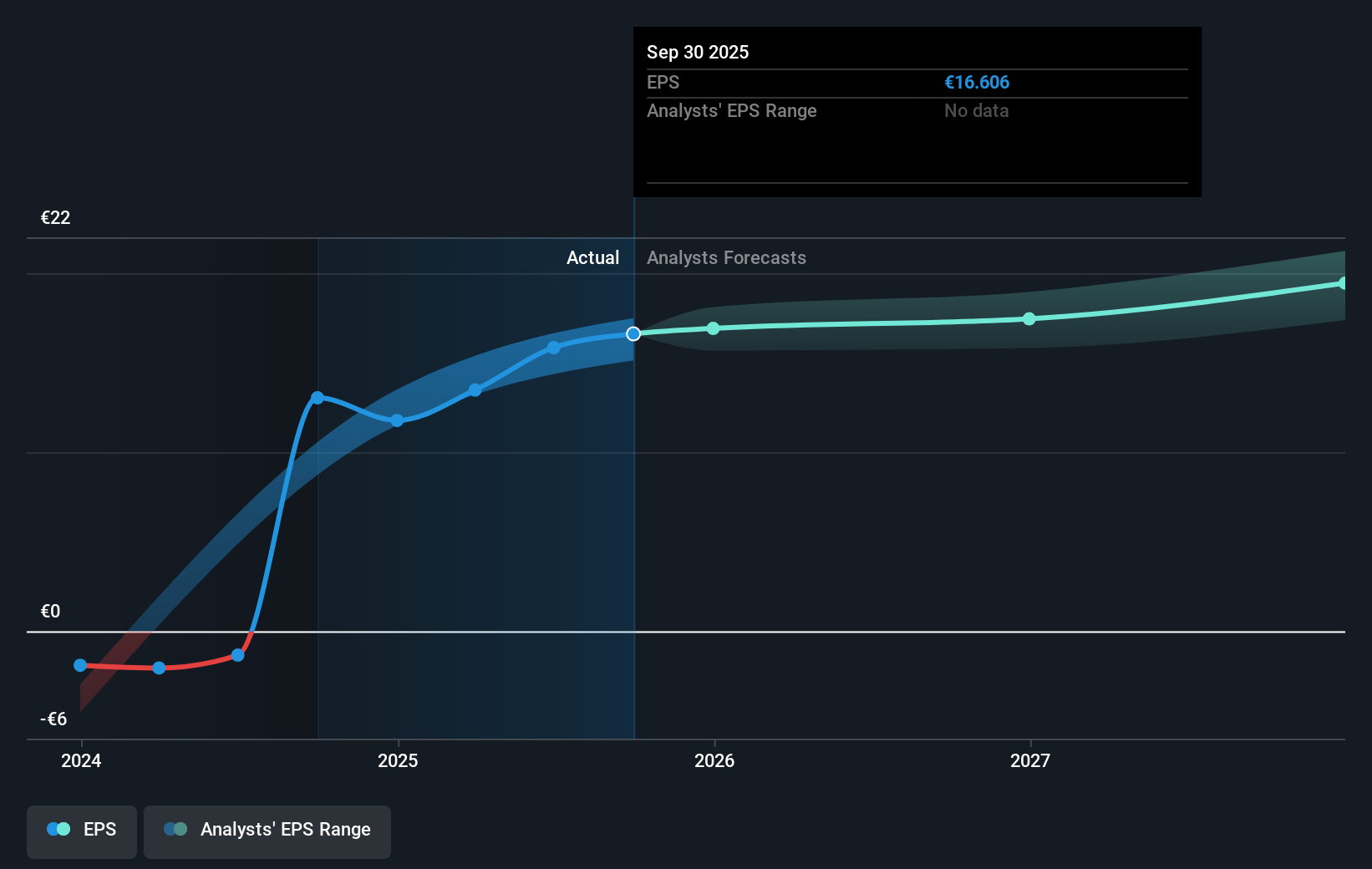
Task: Click the 'Analysts Forecasts' label
Action: click(x=726, y=257)
